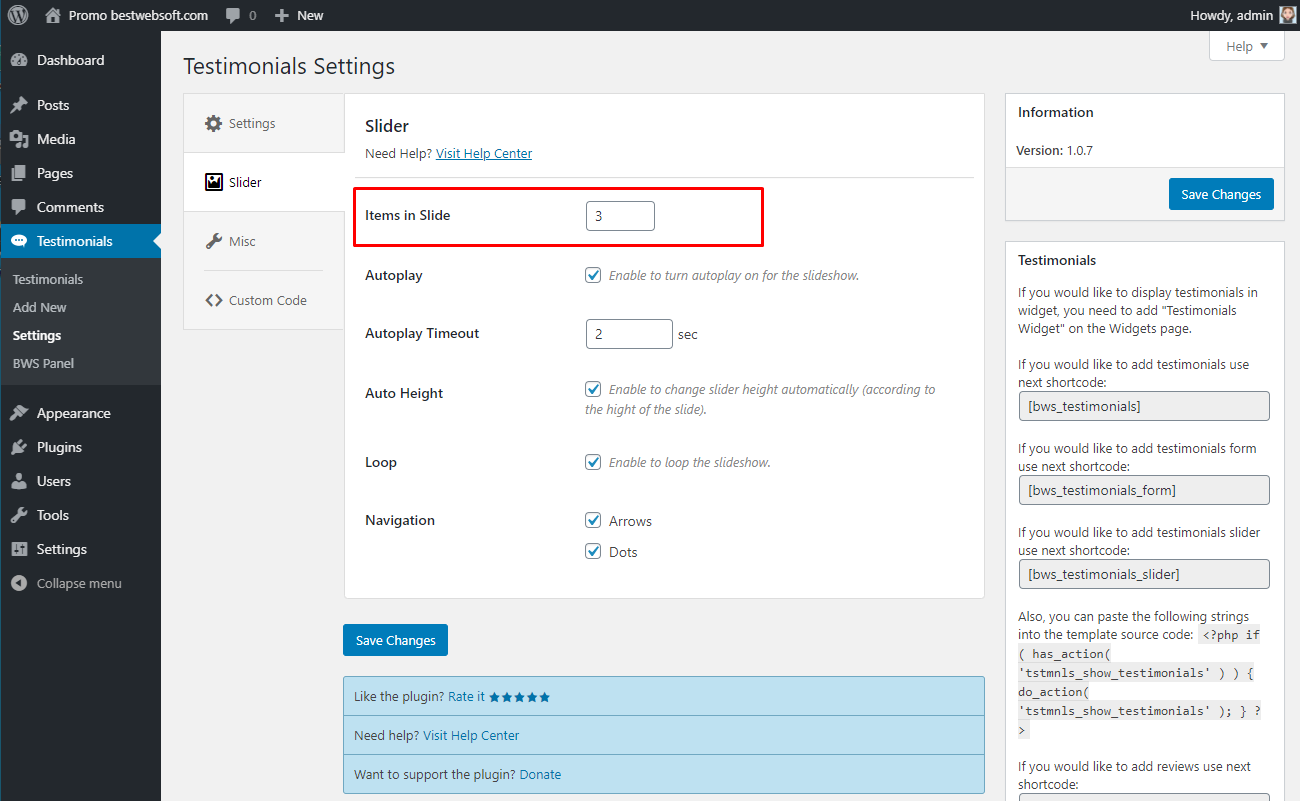1300x801 pixels.
Task: Click the Items in Slide number field
Action: click(x=620, y=216)
